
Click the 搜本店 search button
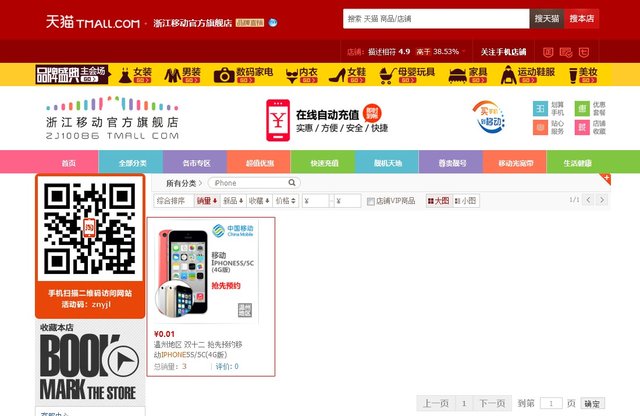tap(582, 19)
